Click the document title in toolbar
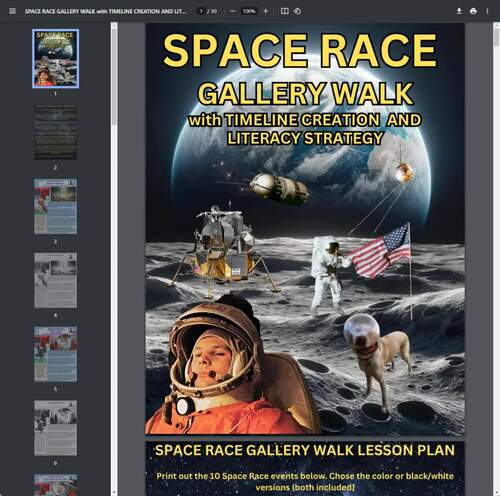The height and width of the screenshot is (496, 500). (105, 11)
